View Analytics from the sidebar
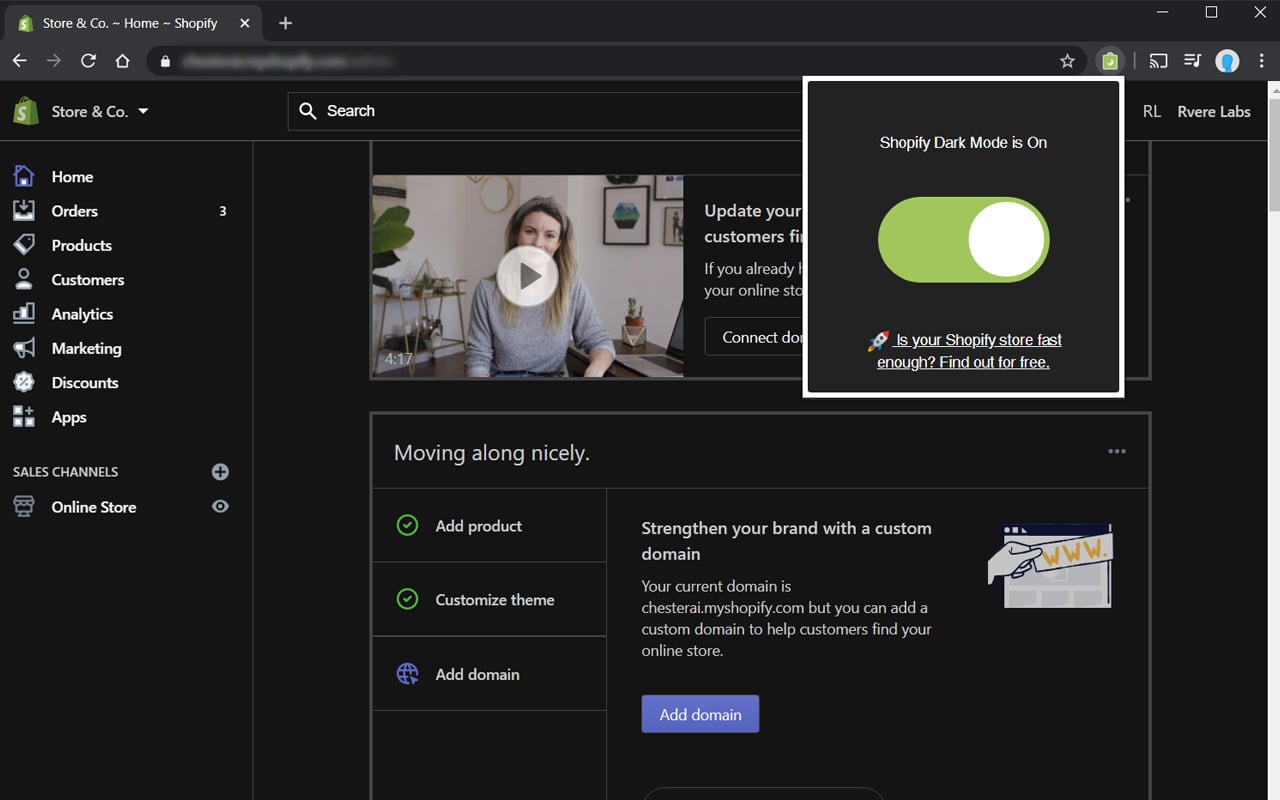1280x800 pixels. pyautogui.click(x=82, y=313)
